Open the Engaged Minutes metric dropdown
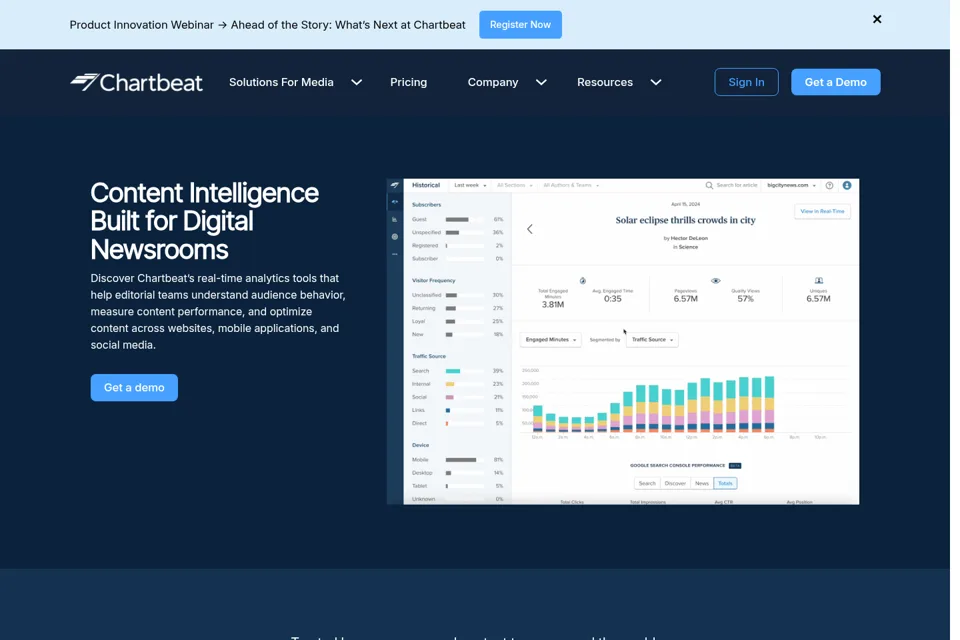This screenshot has width=960, height=640. pos(550,339)
